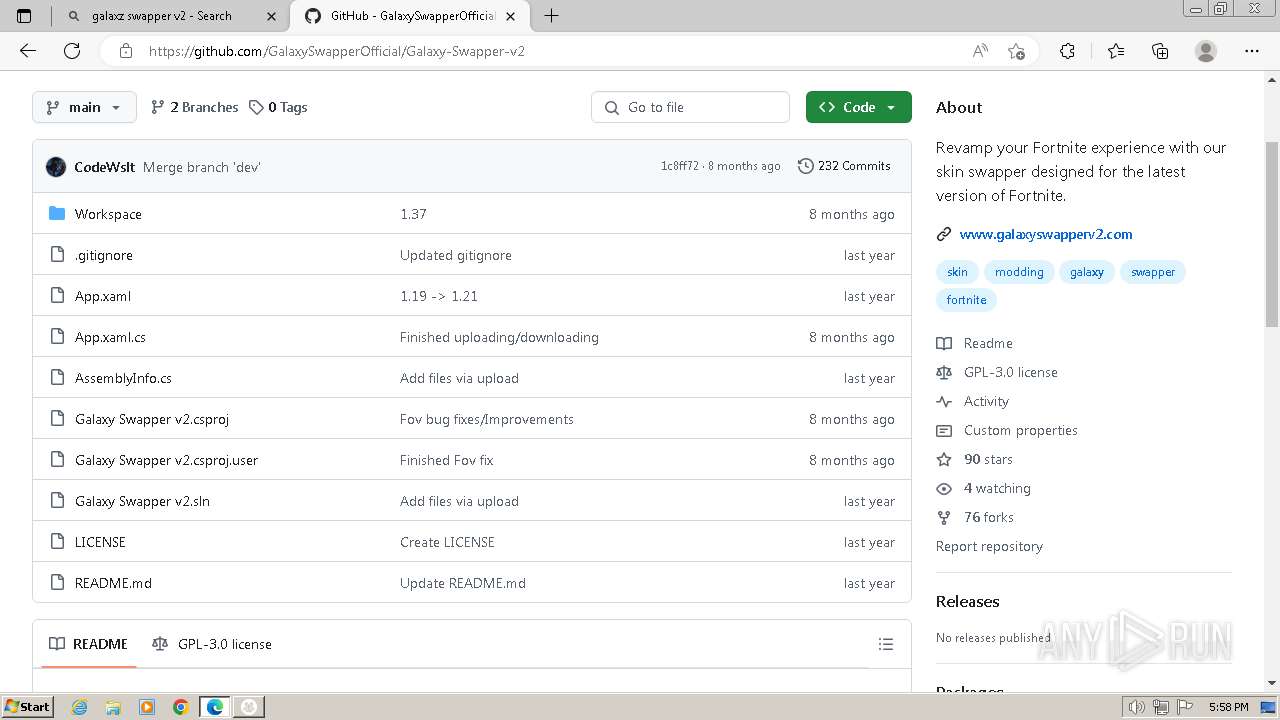The width and height of the screenshot is (1280, 720).
Task: View 76 forks link
Action: click(x=975, y=517)
